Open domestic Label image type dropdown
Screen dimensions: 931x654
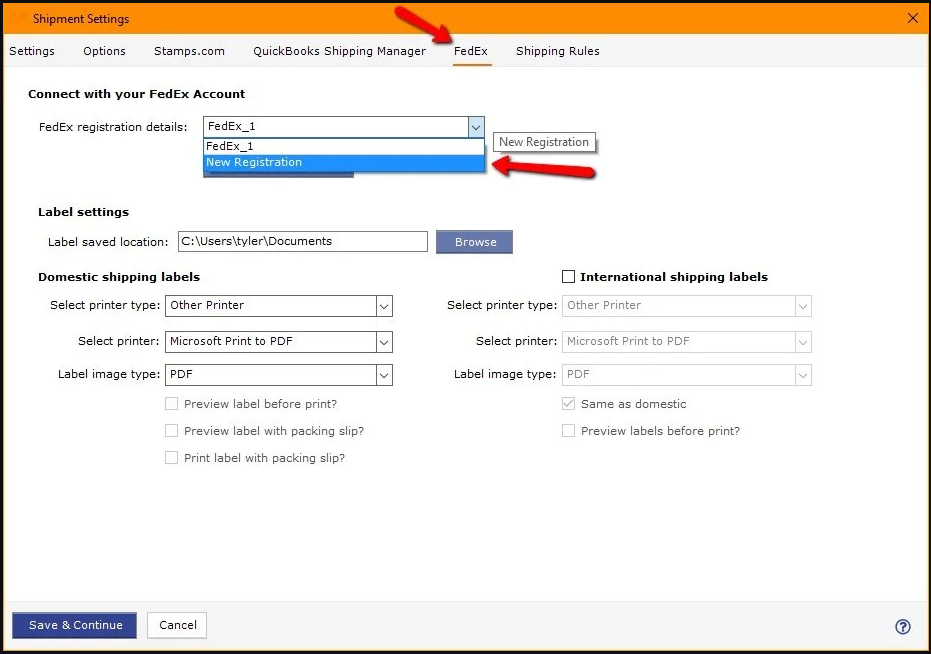click(383, 375)
